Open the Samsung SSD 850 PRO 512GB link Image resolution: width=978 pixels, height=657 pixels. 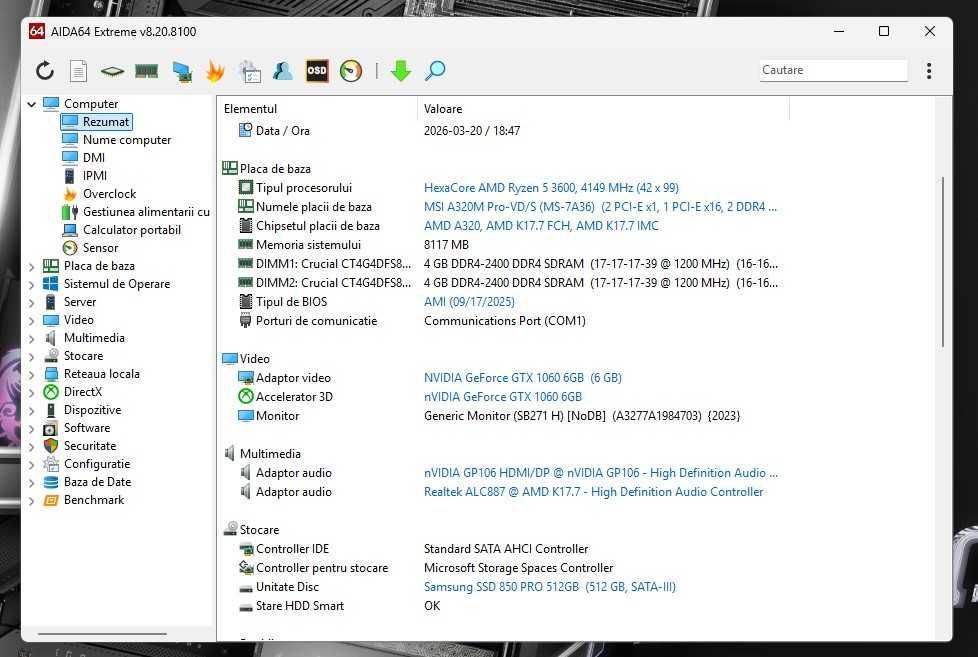550,587
